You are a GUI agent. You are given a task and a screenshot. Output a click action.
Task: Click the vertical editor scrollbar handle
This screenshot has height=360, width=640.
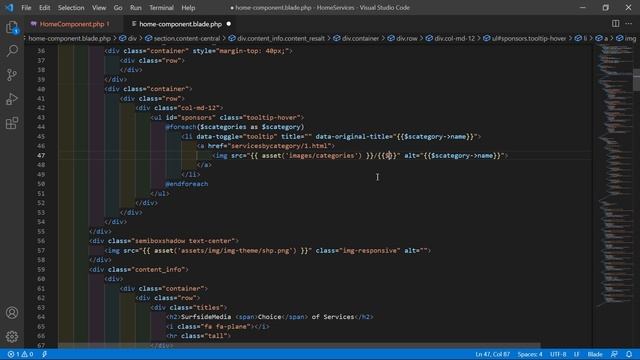click(x=636, y=80)
